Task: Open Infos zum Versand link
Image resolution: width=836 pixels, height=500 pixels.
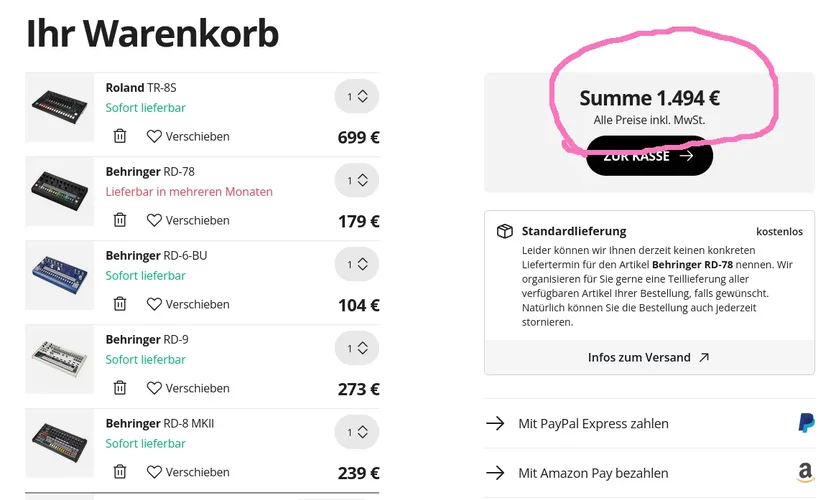Action: 648,357
